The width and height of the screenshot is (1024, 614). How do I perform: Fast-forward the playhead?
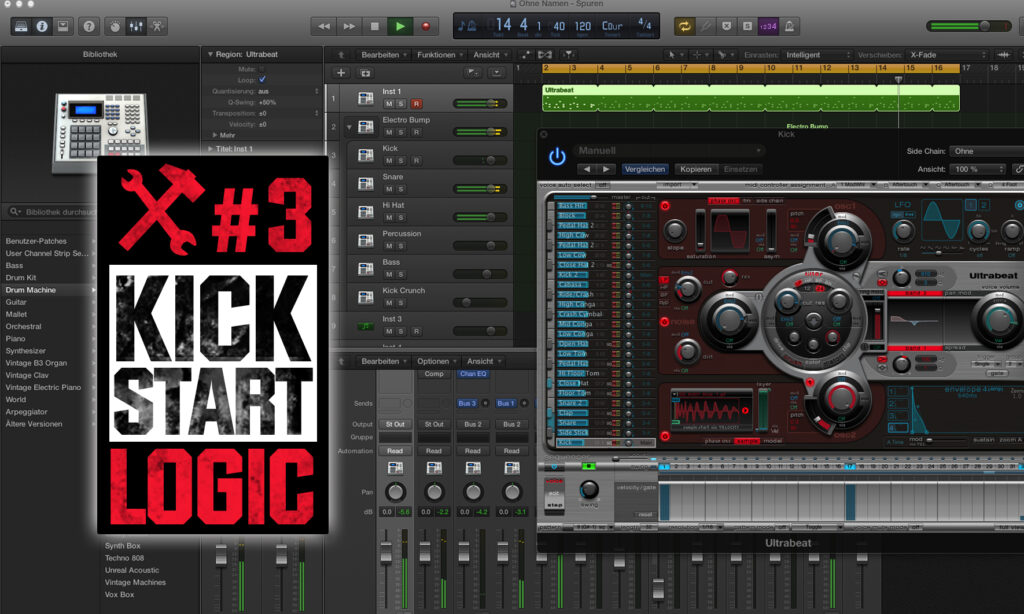pyautogui.click(x=349, y=26)
